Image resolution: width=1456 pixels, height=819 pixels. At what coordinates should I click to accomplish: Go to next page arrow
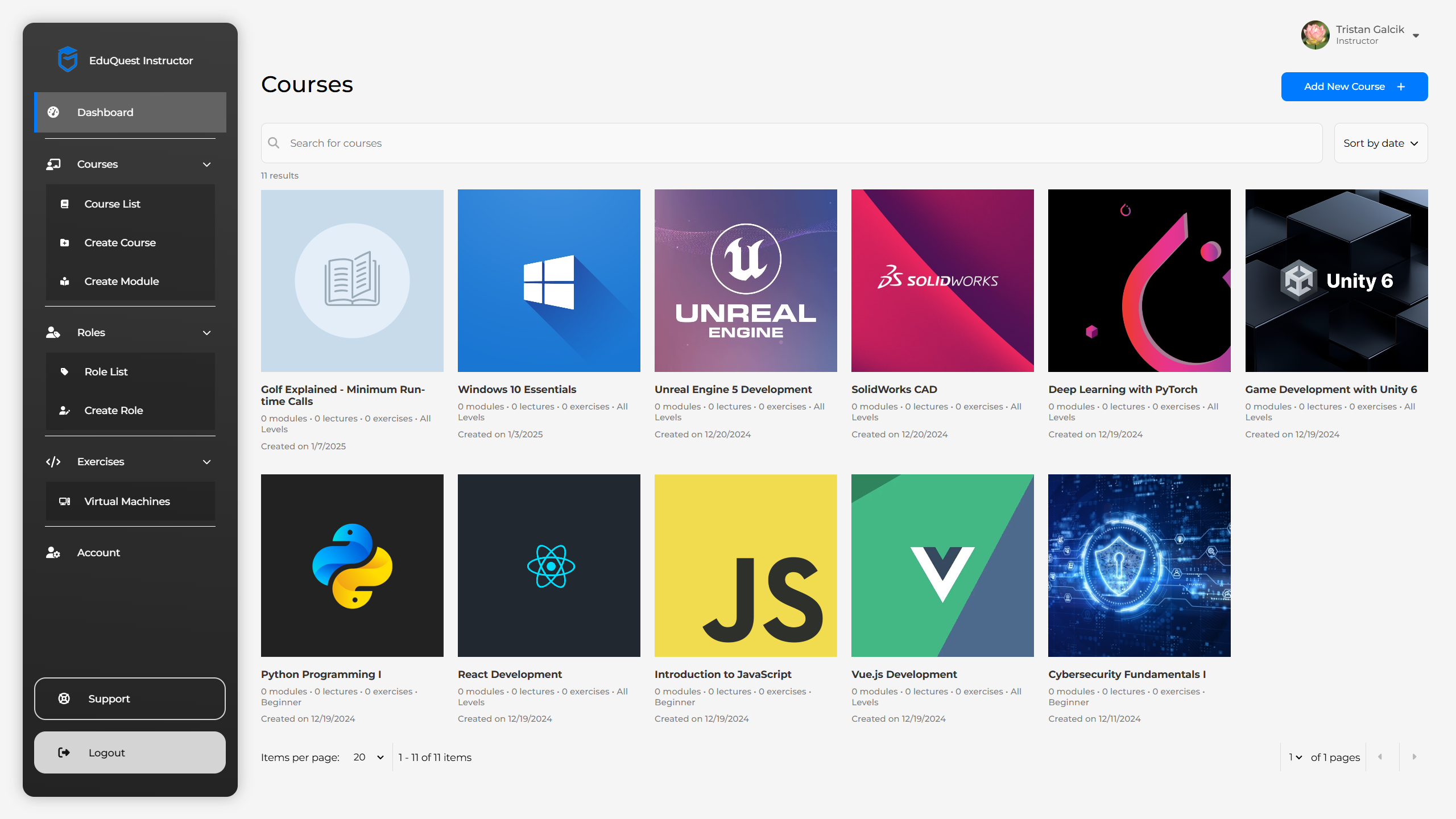click(x=1414, y=756)
